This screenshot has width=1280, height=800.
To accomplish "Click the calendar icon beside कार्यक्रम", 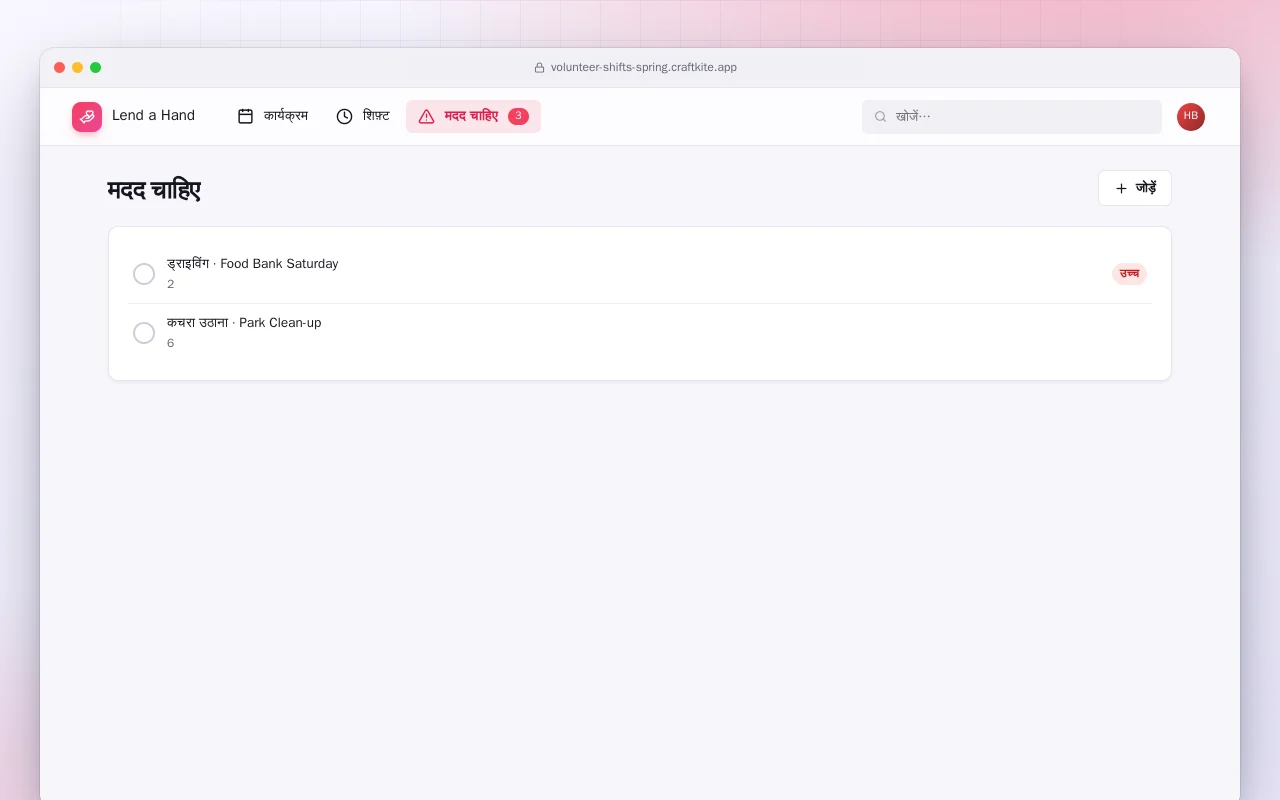I will coord(245,116).
